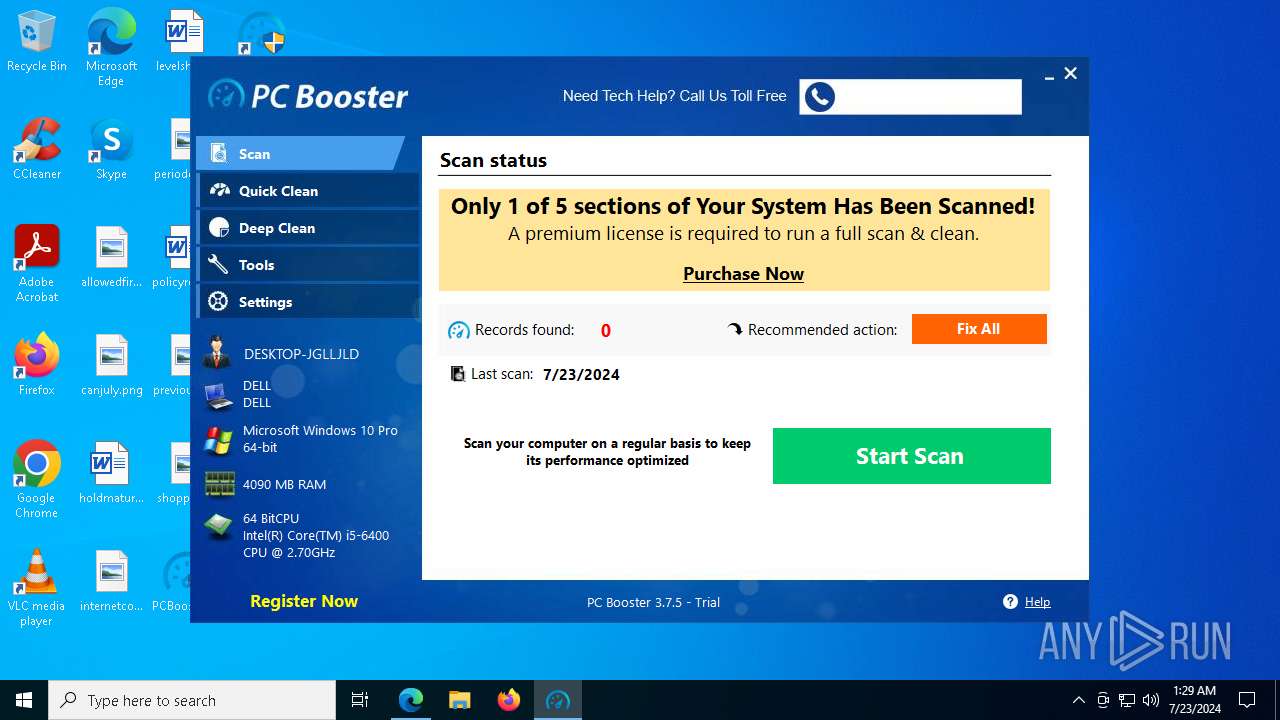Open Edge from the taskbar
Image resolution: width=1280 pixels, height=720 pixels.
[411, 700]
